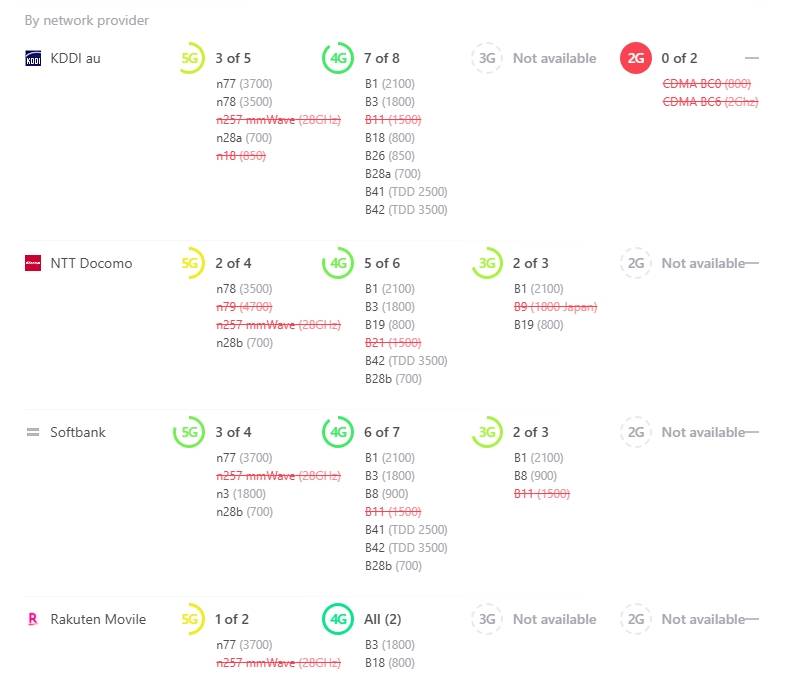Click the Rakuten R logo icon

click(x=33, y=619)
